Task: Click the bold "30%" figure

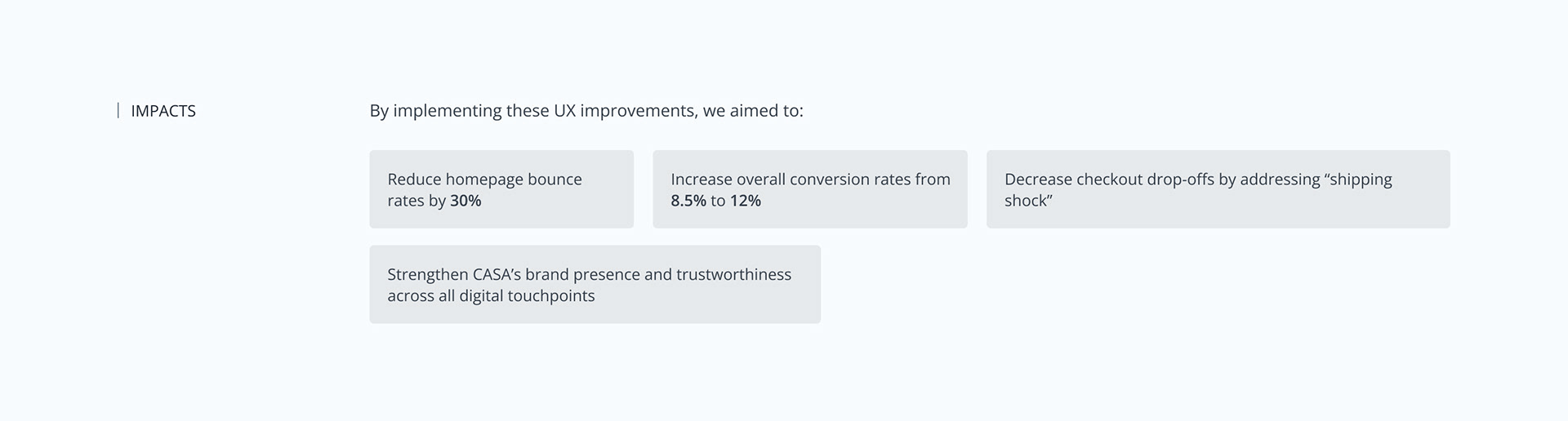Action: [x=465, y=201]
